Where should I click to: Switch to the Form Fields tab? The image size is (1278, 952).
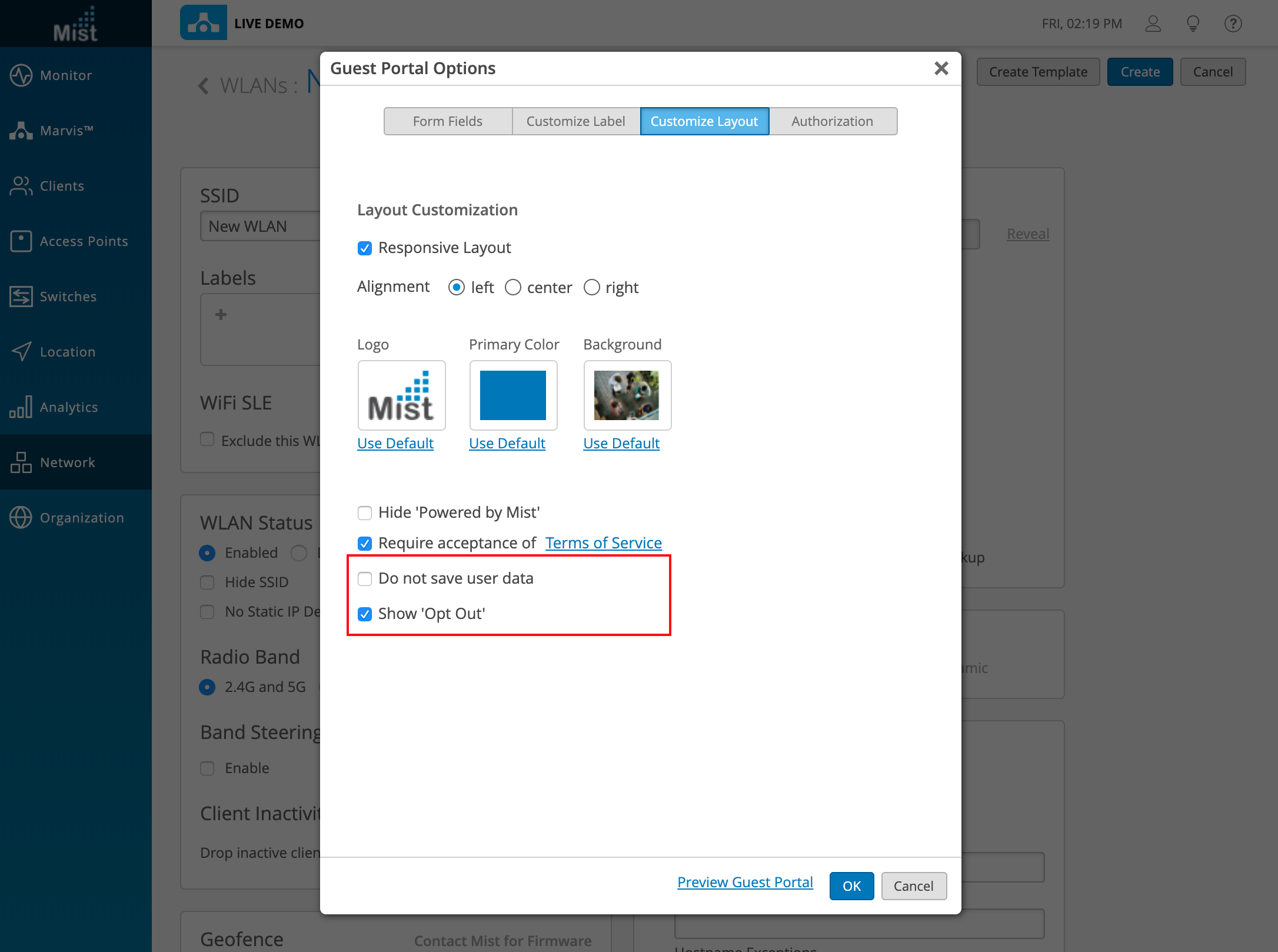[447, 121]
